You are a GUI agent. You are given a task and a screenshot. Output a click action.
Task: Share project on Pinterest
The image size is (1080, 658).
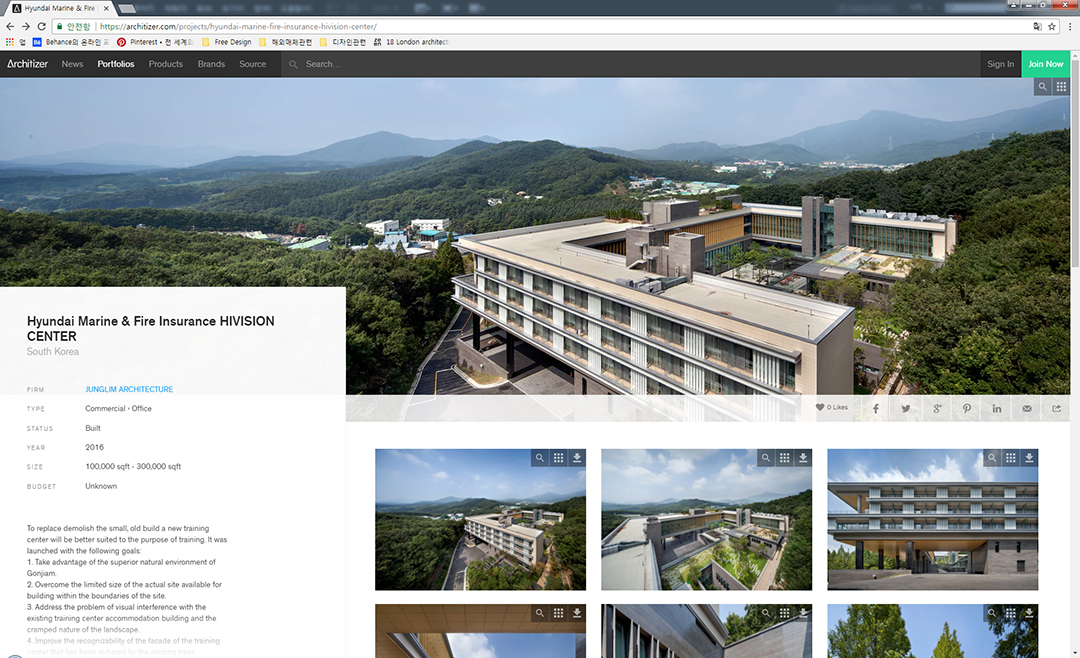coord(966,409)
